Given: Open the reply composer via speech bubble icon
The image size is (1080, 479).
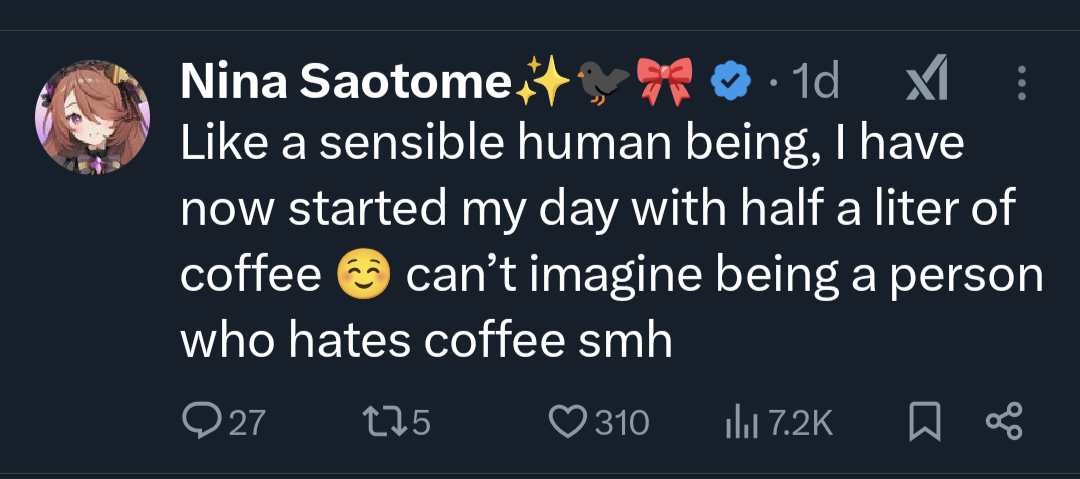Looking at the screenshot, I should pos(204,423).
